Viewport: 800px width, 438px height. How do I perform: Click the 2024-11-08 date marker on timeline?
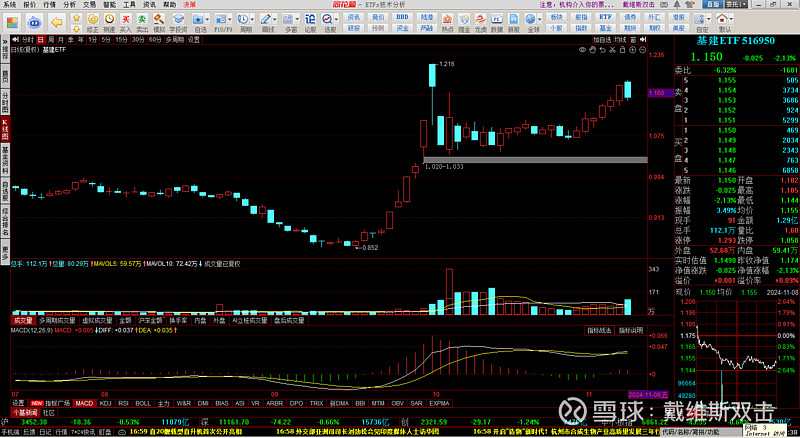click(x=648, y=395)
